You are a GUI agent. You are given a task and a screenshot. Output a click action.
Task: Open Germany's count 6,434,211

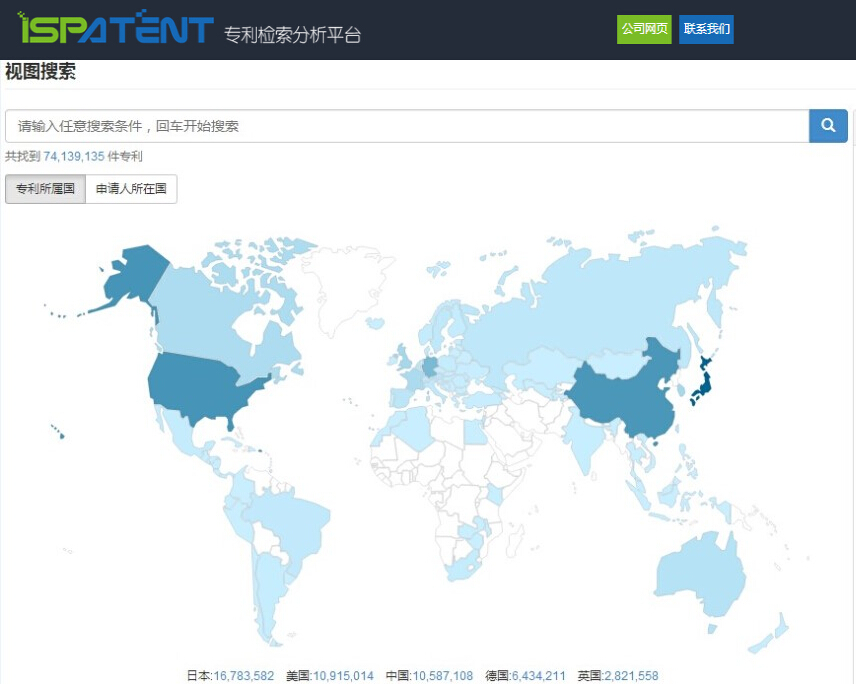point(538,676)
